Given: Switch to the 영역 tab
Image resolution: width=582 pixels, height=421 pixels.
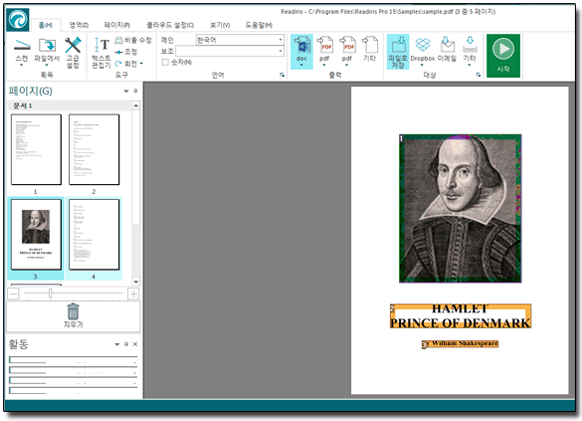Looking at the screenshot, I should (79, 25).
